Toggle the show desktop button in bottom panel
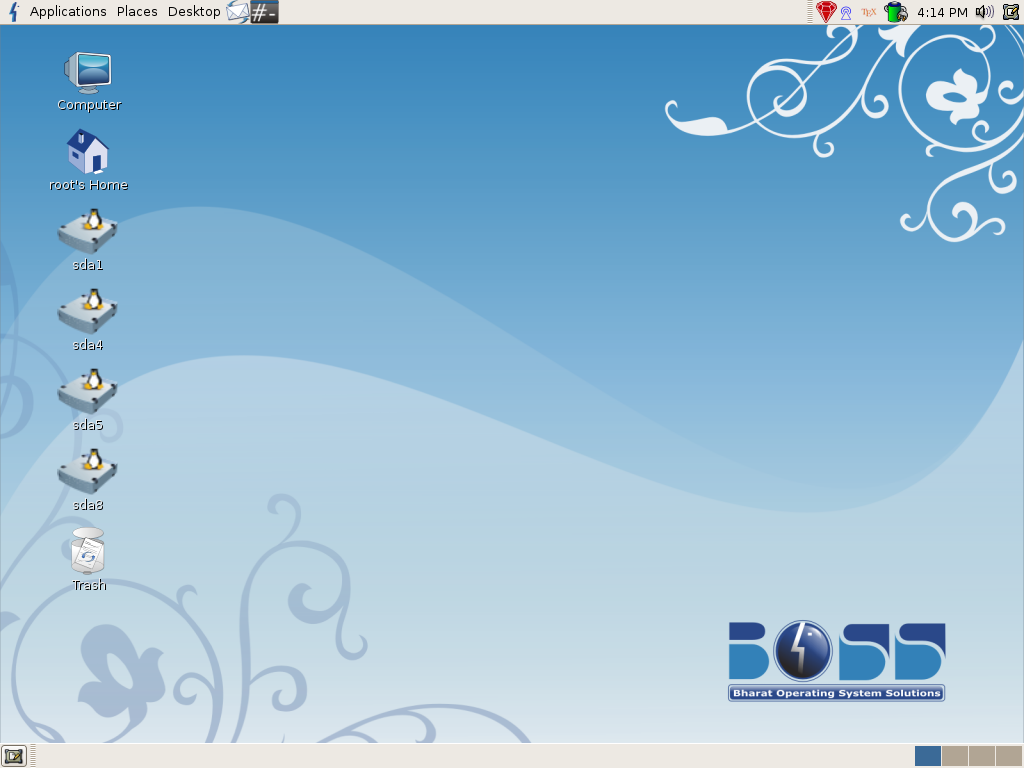The width and height of the screenshot is (1024, 768). (x=13, y=756)
